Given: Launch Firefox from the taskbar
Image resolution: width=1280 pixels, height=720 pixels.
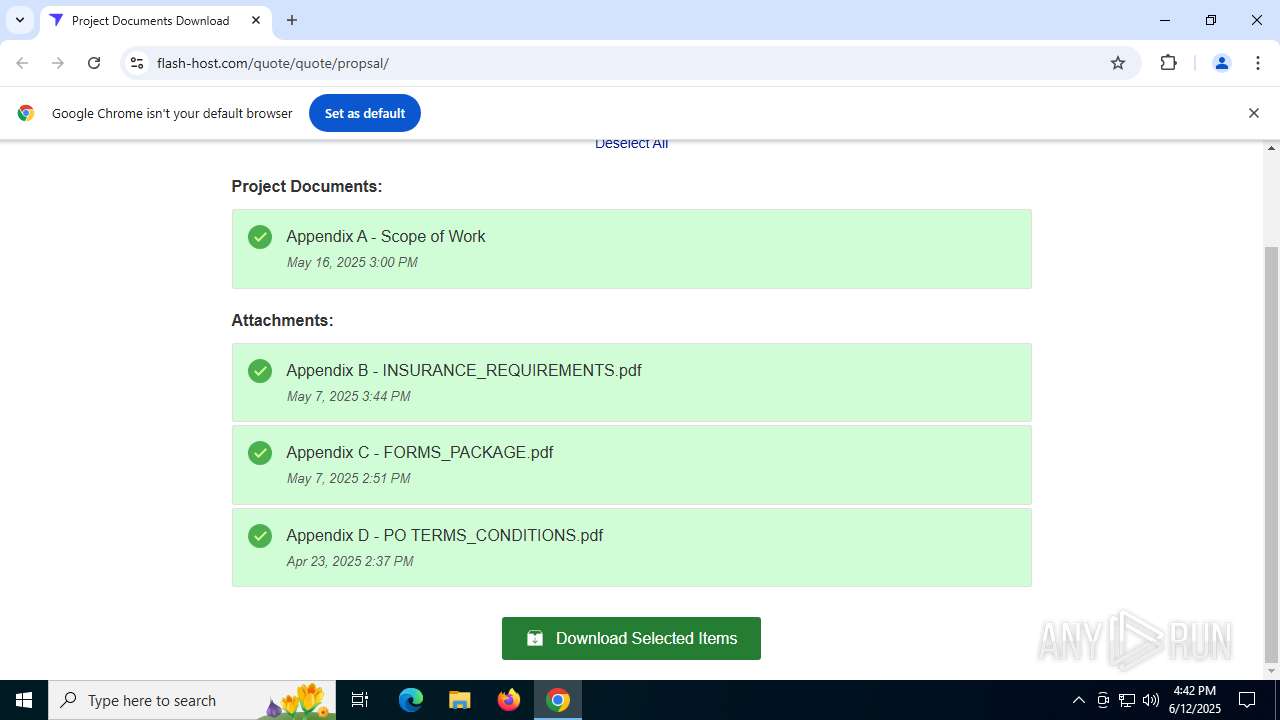Looking at the screenshot, I should (x=509, y=700).
